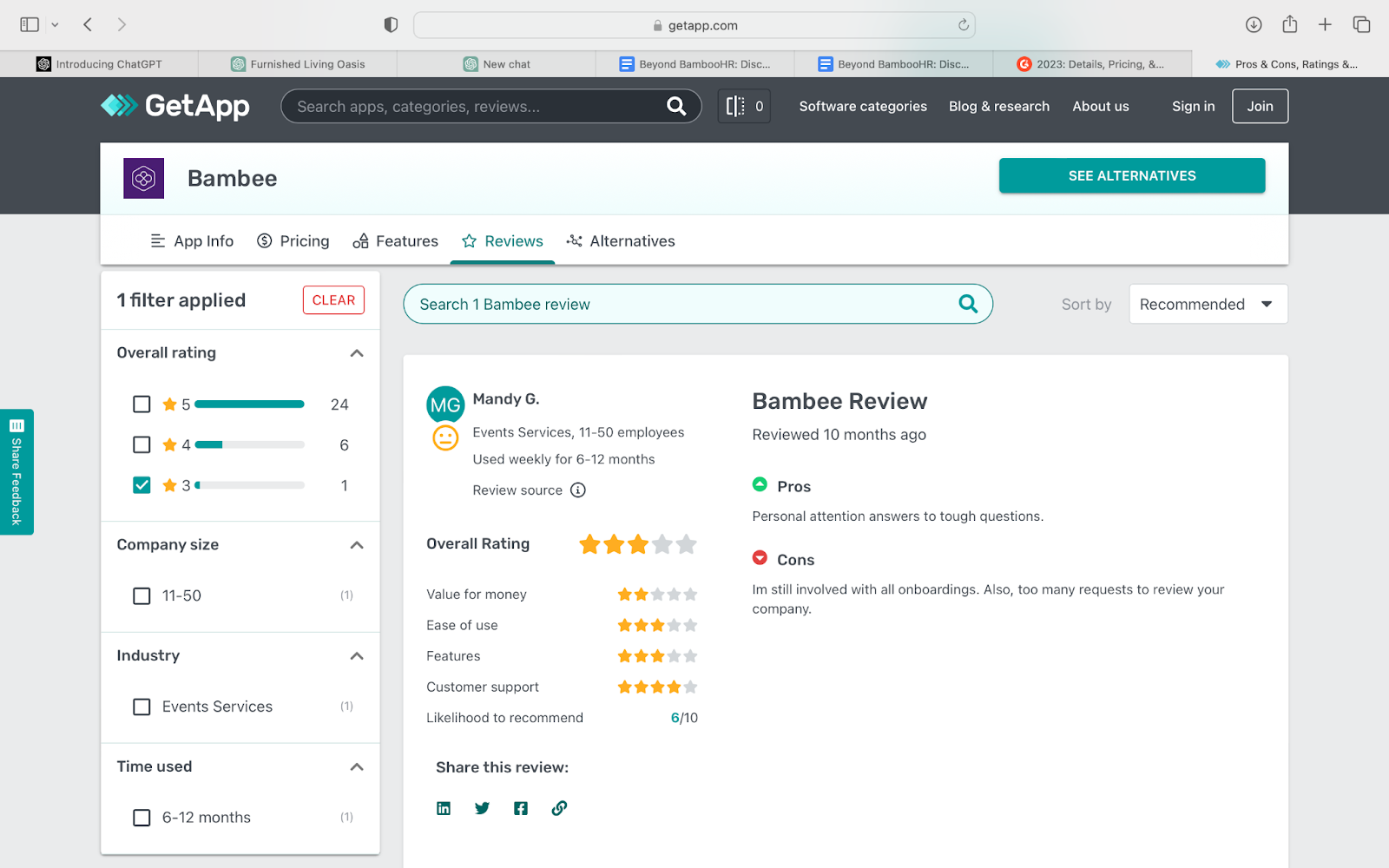
Task: Click the 4-star rating distribution bar
Action: (249, 444)
